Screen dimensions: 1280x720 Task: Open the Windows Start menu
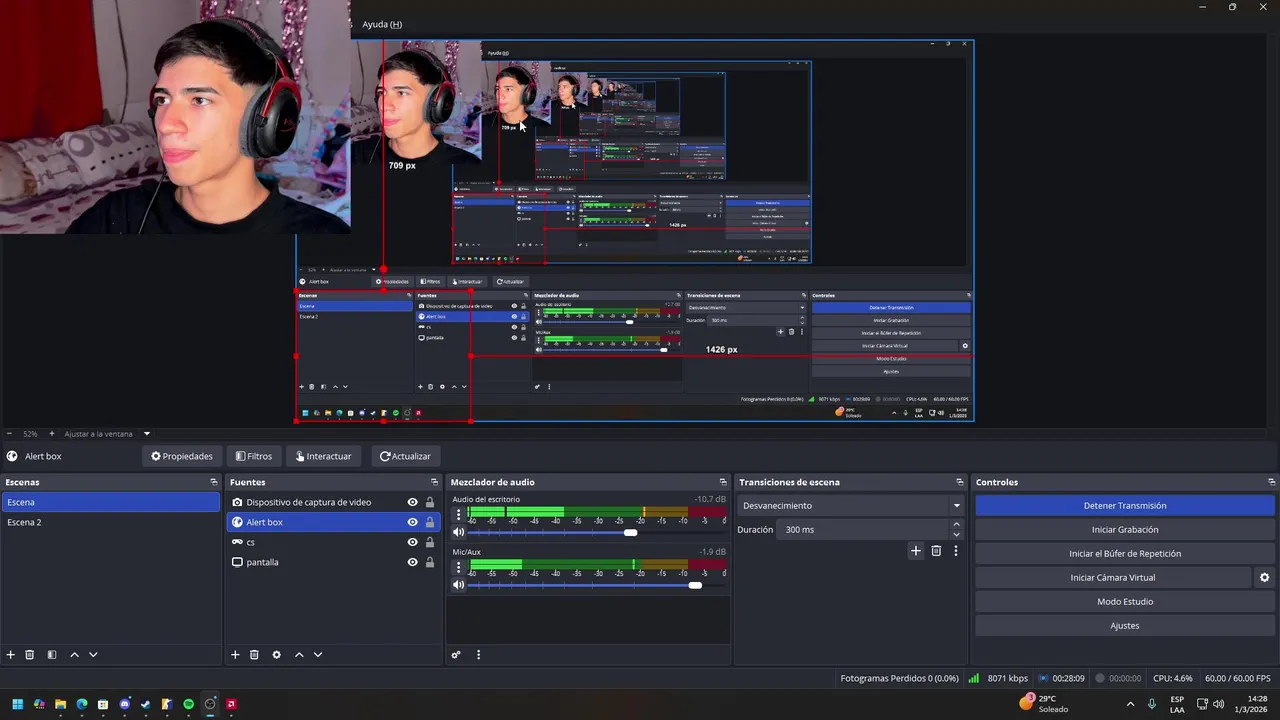pos(17,704)
